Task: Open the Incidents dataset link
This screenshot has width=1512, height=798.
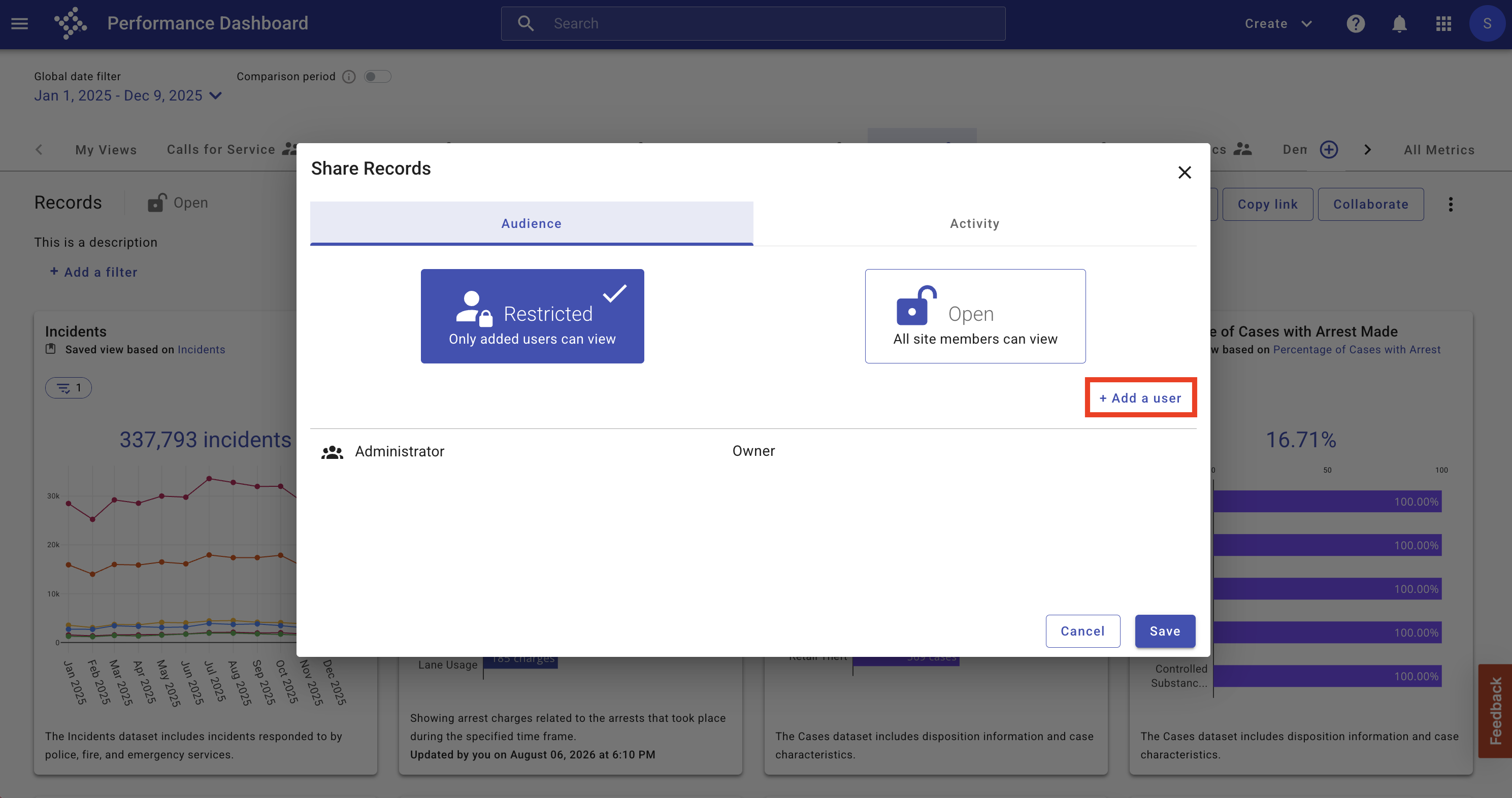Action: [x=202, y=350]
